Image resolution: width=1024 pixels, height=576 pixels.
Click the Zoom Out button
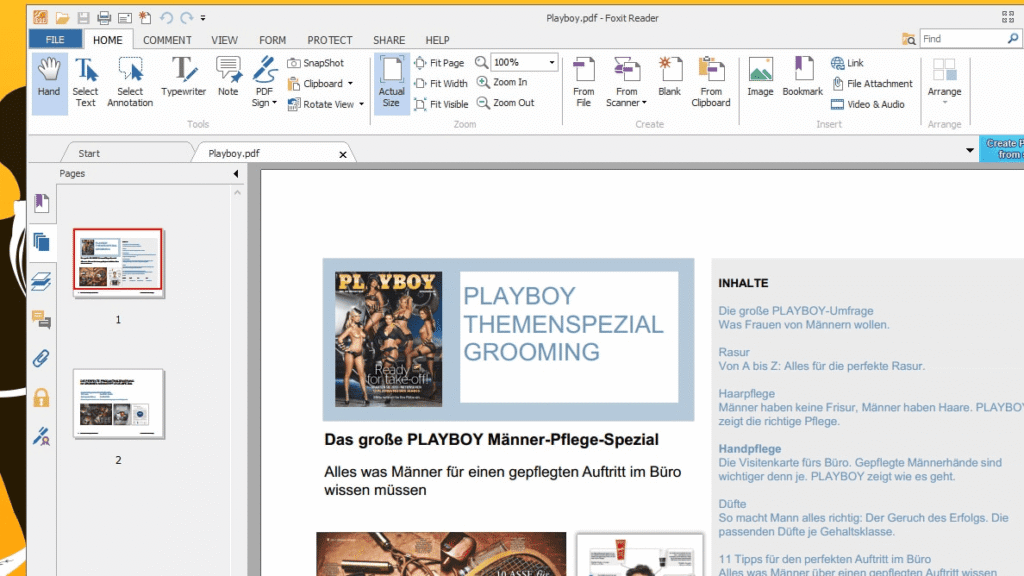point(505,103)
